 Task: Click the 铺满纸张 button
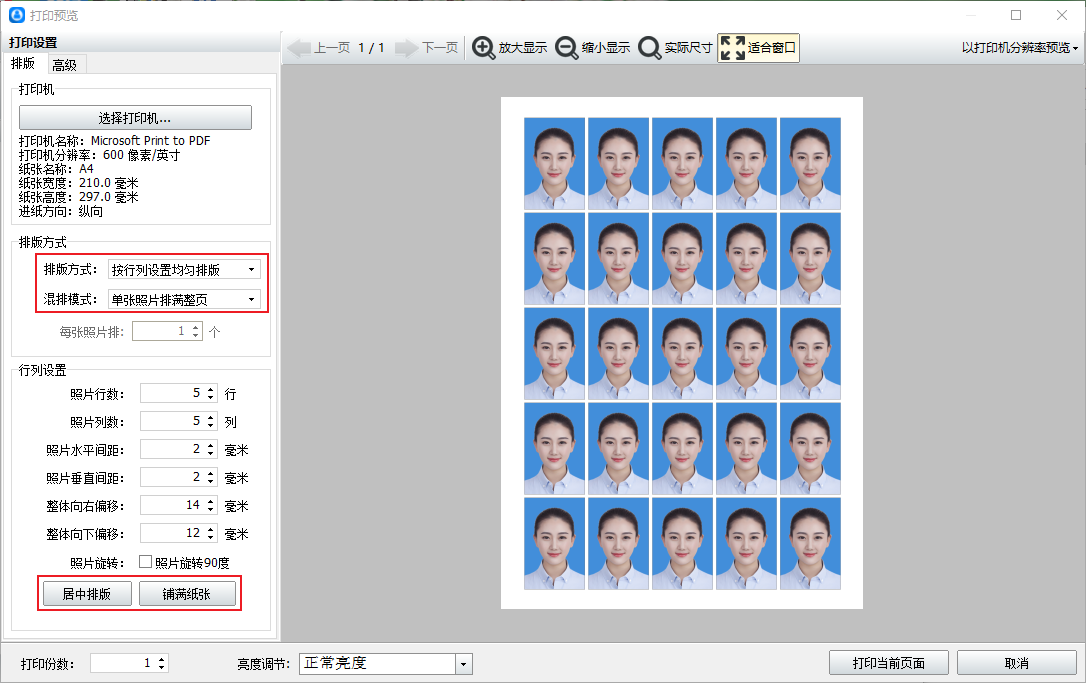point(187,594)
